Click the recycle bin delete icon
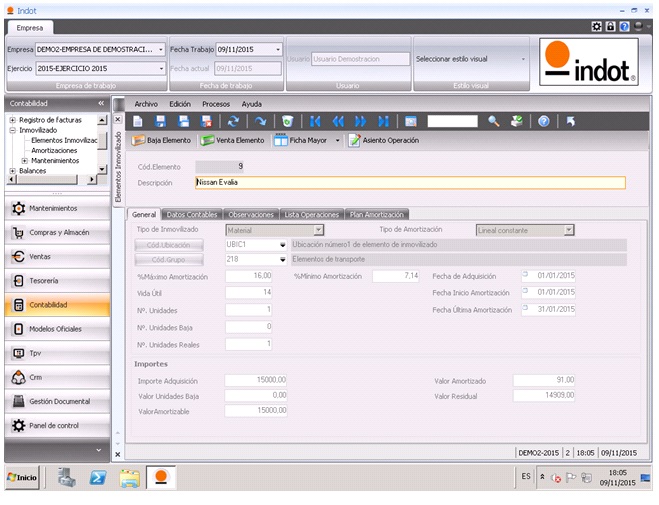Viewport: 659px width, 505px height. tap(287, 121)
